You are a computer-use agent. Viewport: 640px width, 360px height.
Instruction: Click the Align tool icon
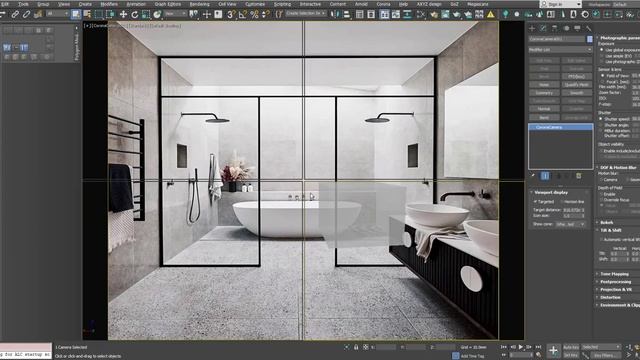tap(347, 14)
